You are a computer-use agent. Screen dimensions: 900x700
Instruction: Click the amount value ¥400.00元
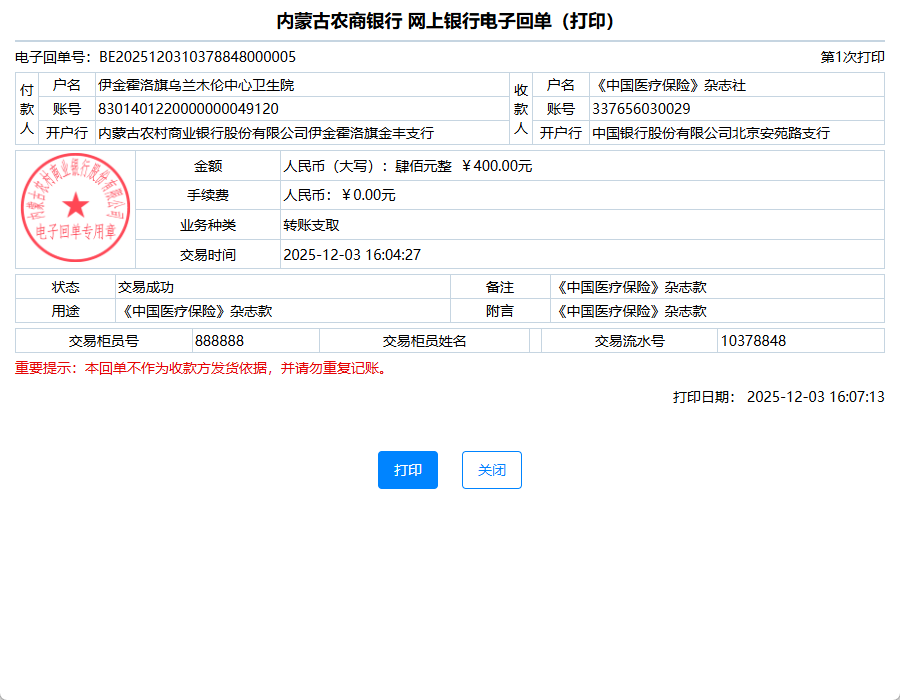pyautogui.click(x=496, y=166)
